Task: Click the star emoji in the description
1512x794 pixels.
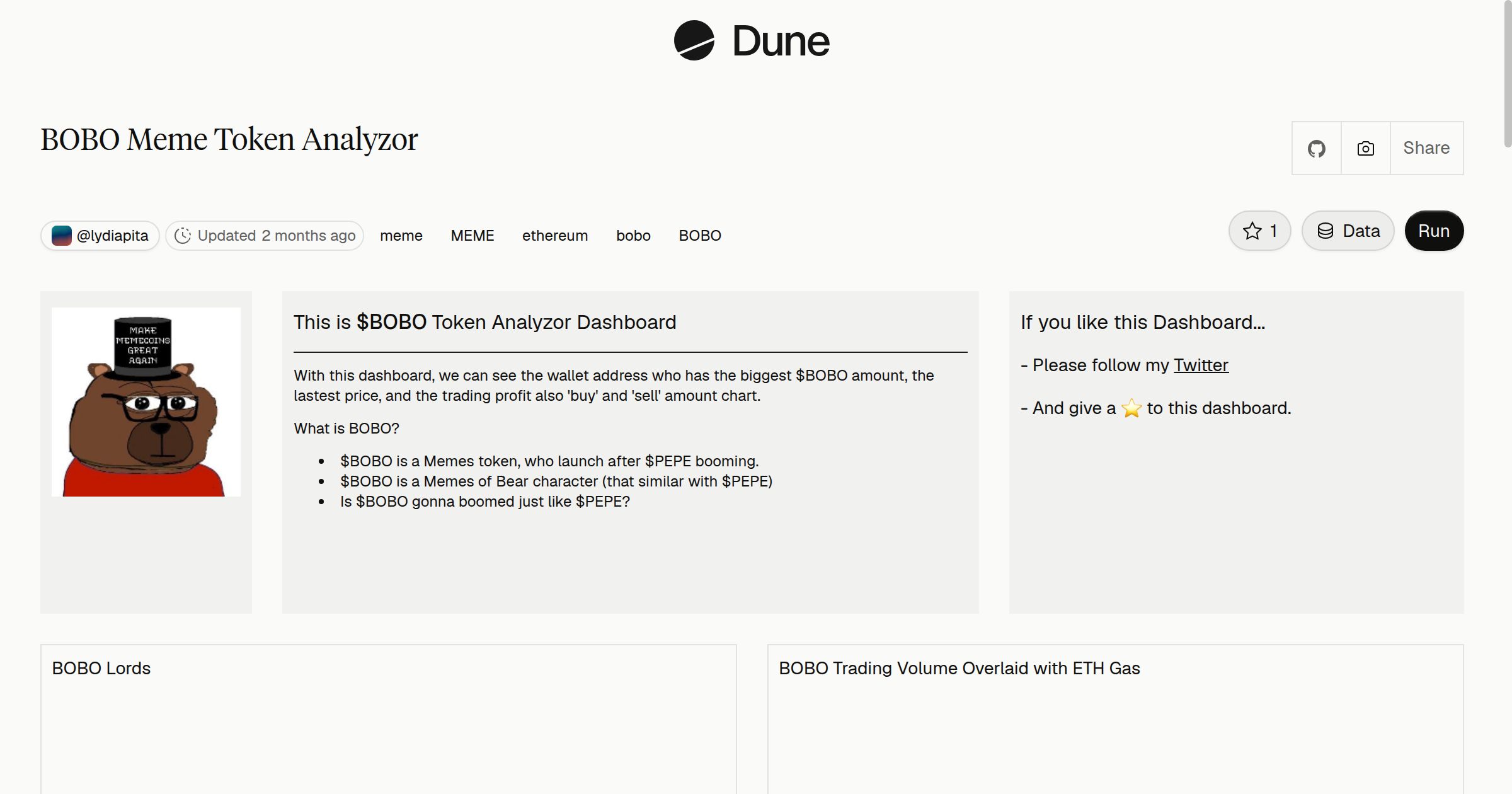Action: (x=1131, y=408)
